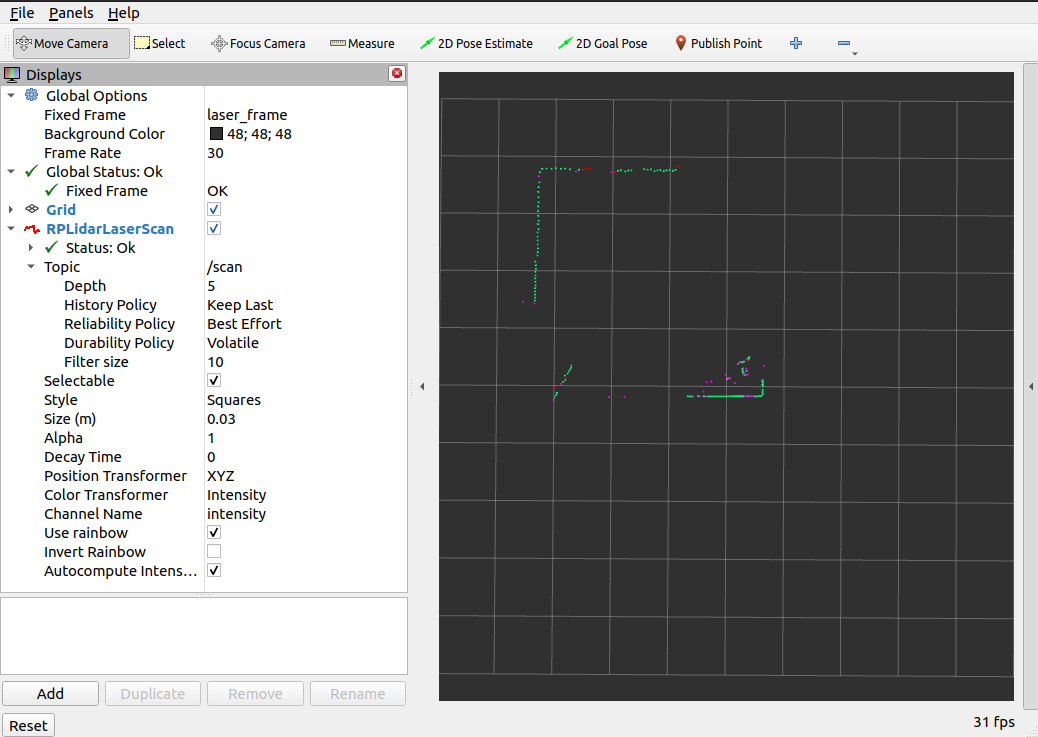Screen dimensions: 1038x737
Task: Click the Global Status green checkmark
Action: click(x=31, y=172)
